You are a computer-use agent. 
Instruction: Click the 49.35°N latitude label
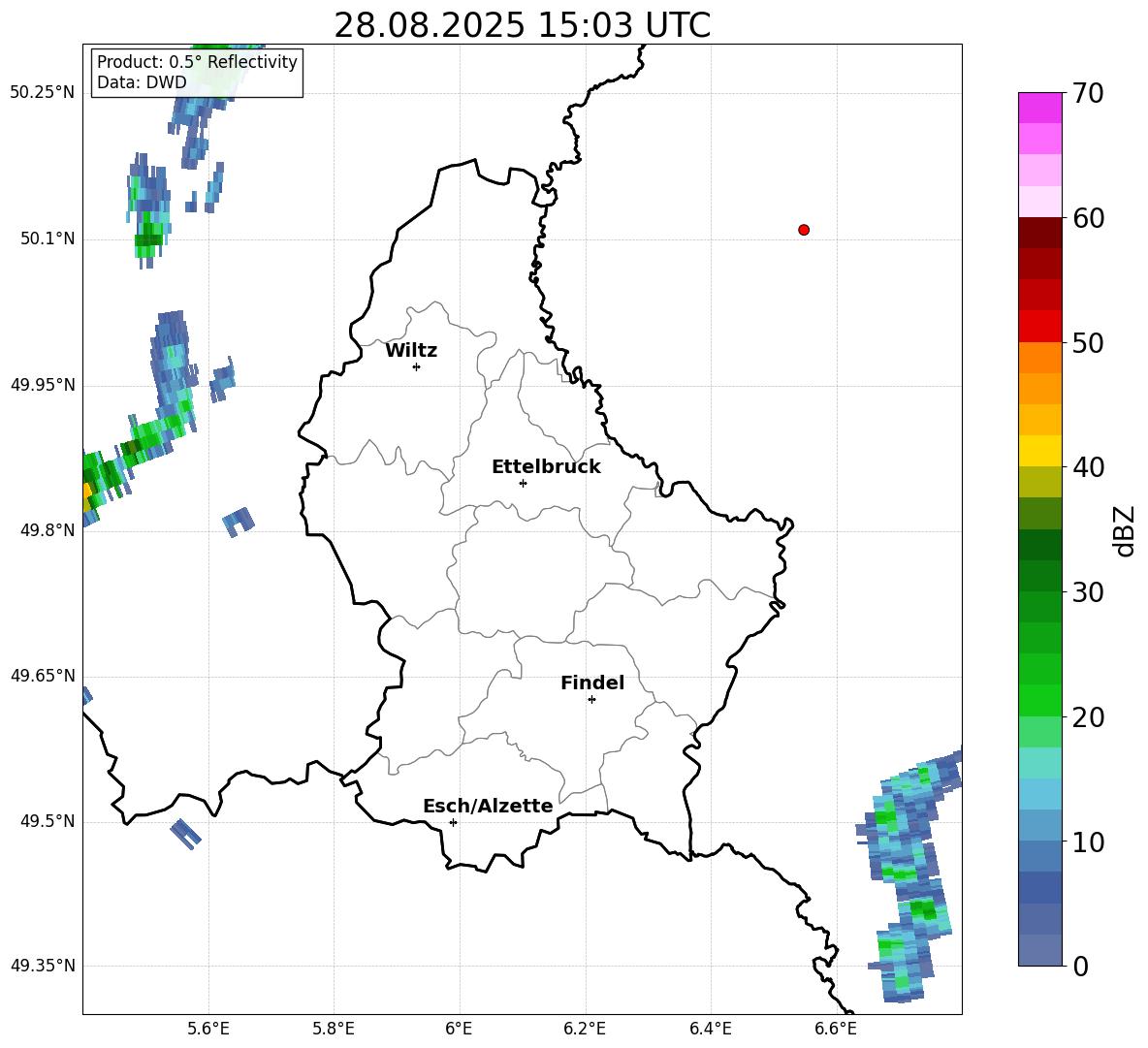43,966
